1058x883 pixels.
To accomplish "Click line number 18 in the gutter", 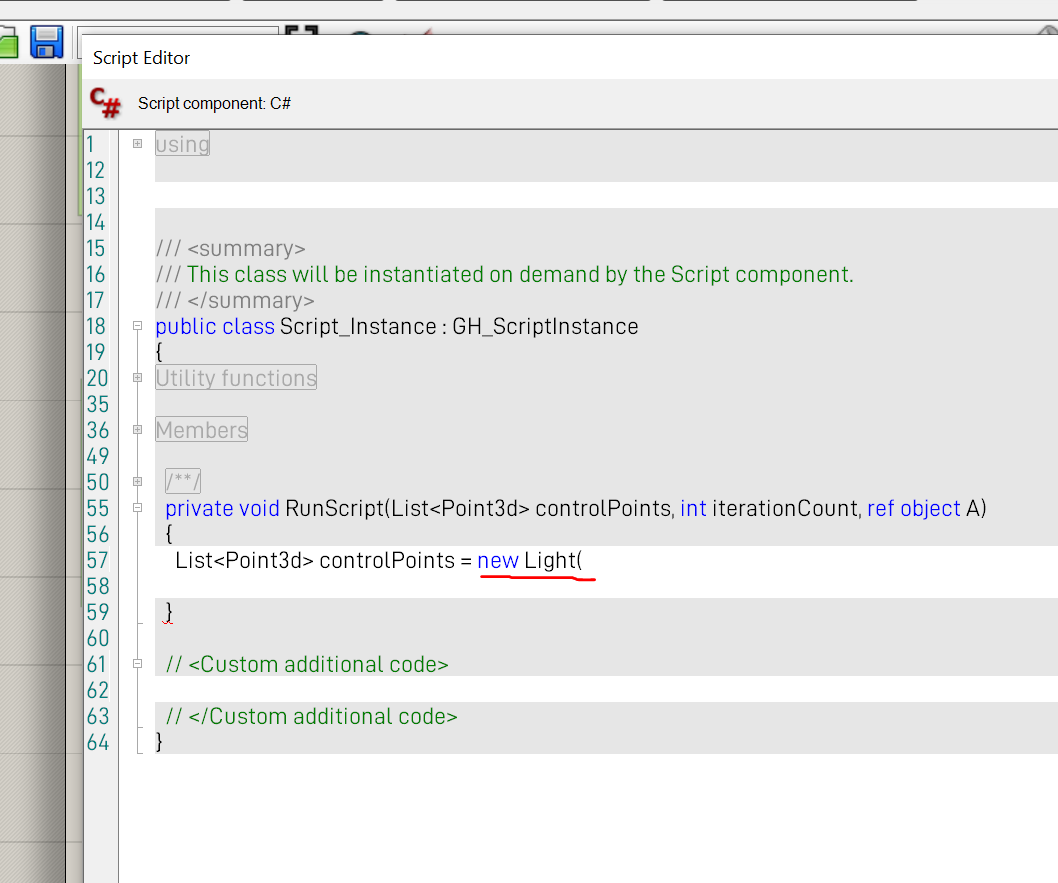I will pos(96,326).
